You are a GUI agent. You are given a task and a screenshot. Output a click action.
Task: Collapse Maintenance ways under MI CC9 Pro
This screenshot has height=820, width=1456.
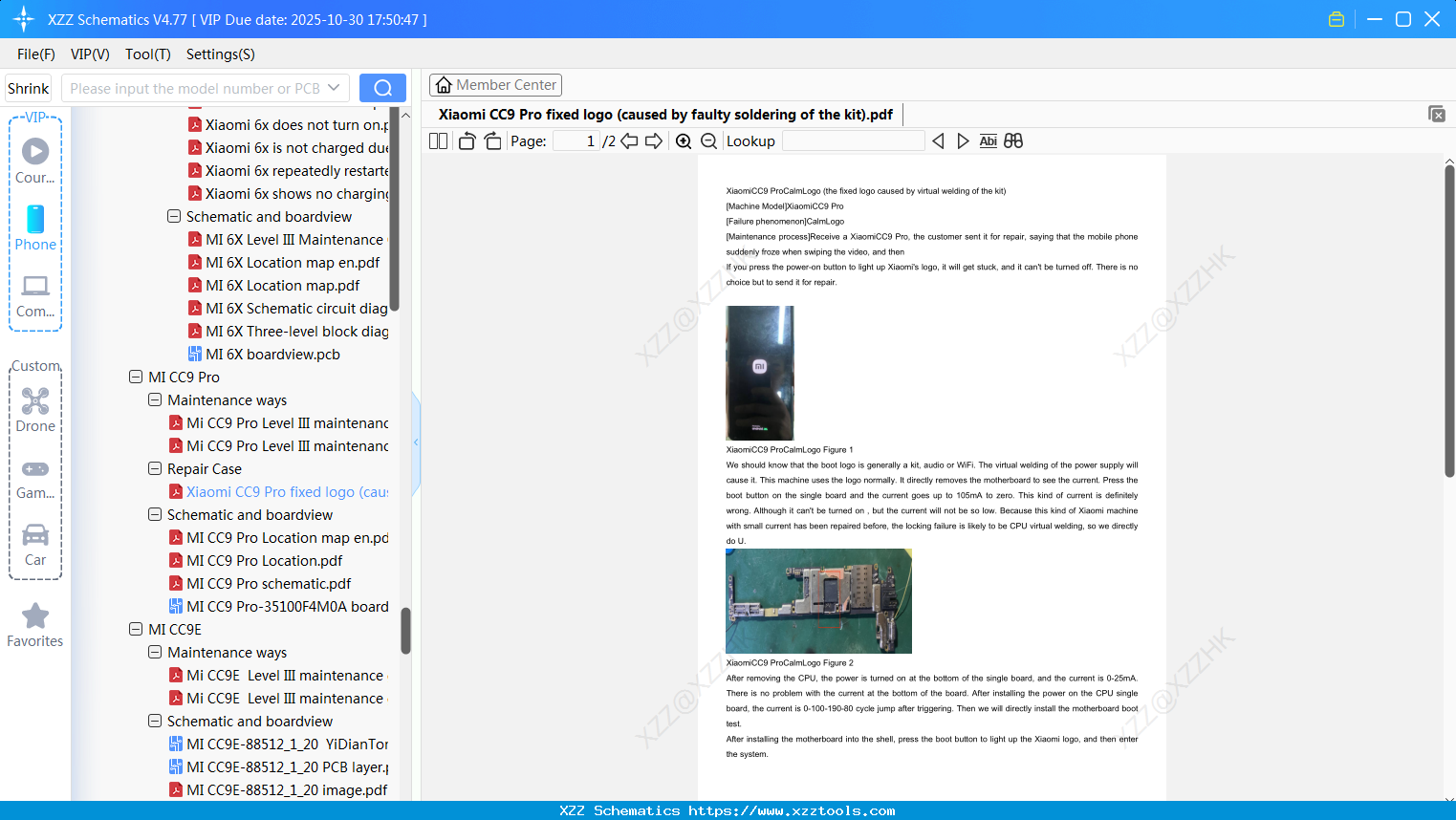click(155, 400)
